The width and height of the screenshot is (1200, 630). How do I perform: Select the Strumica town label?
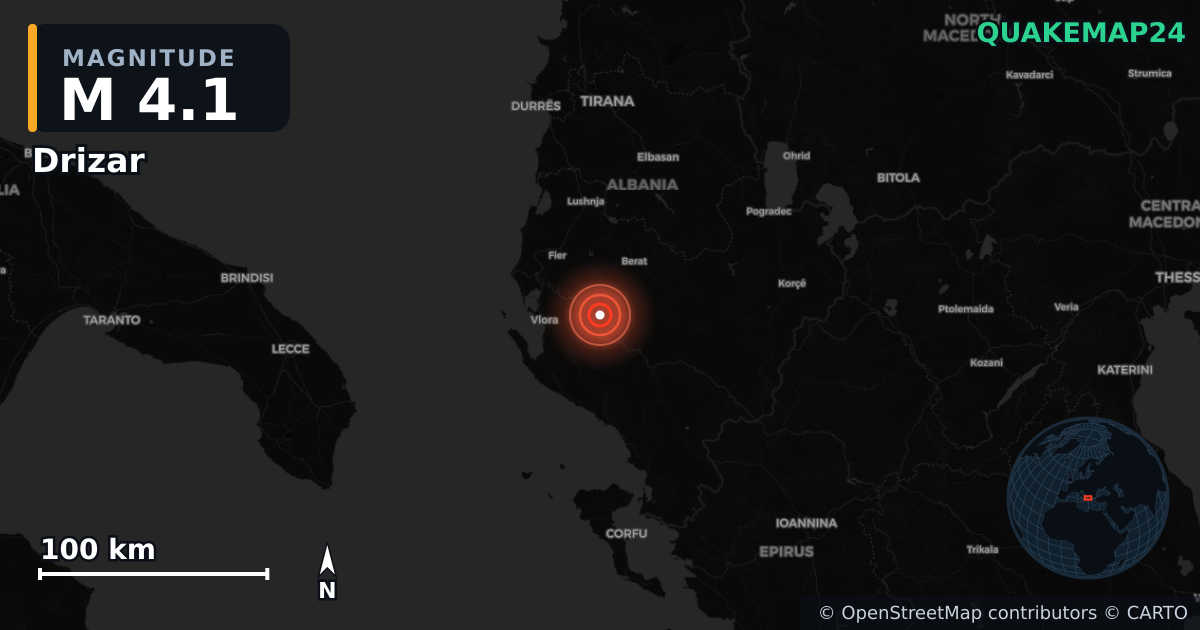click(x=1149, y=73)
